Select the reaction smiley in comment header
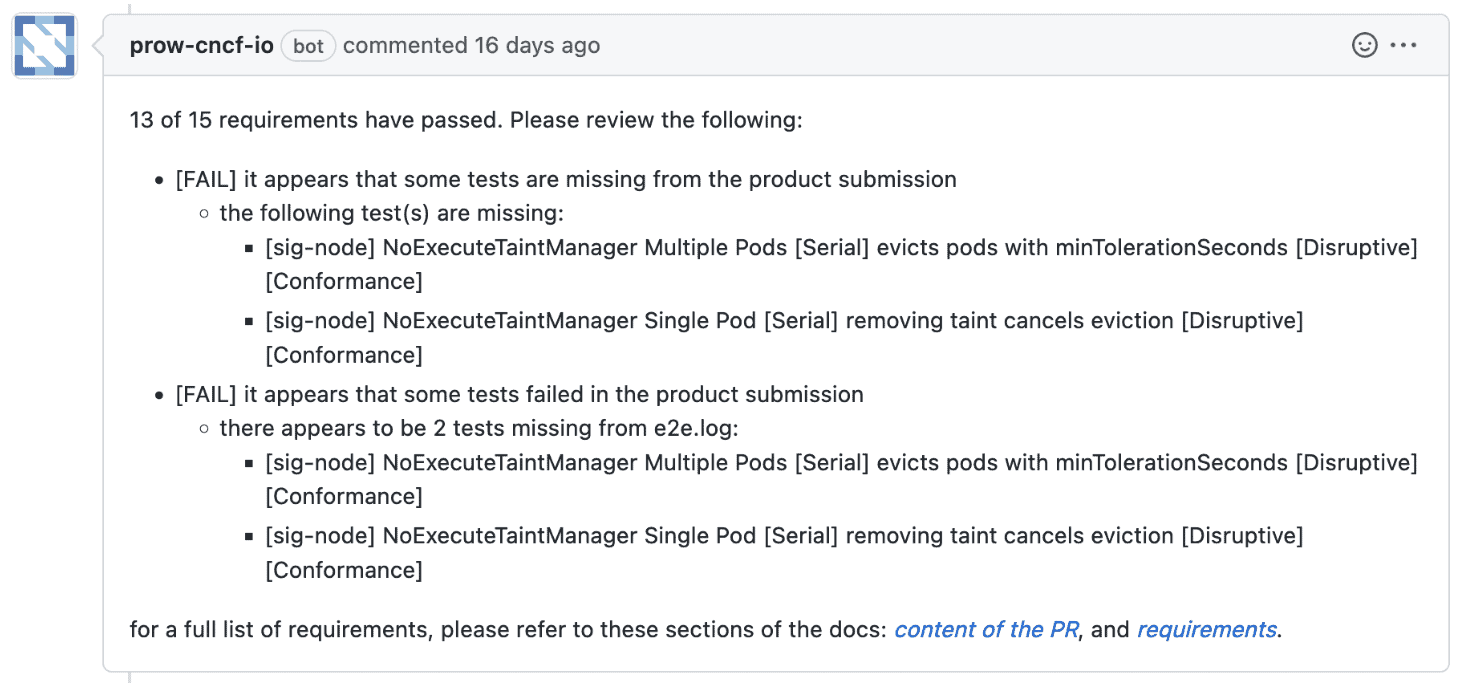The width and height of the screenshot is (1470, 692). pos(1363,45)
